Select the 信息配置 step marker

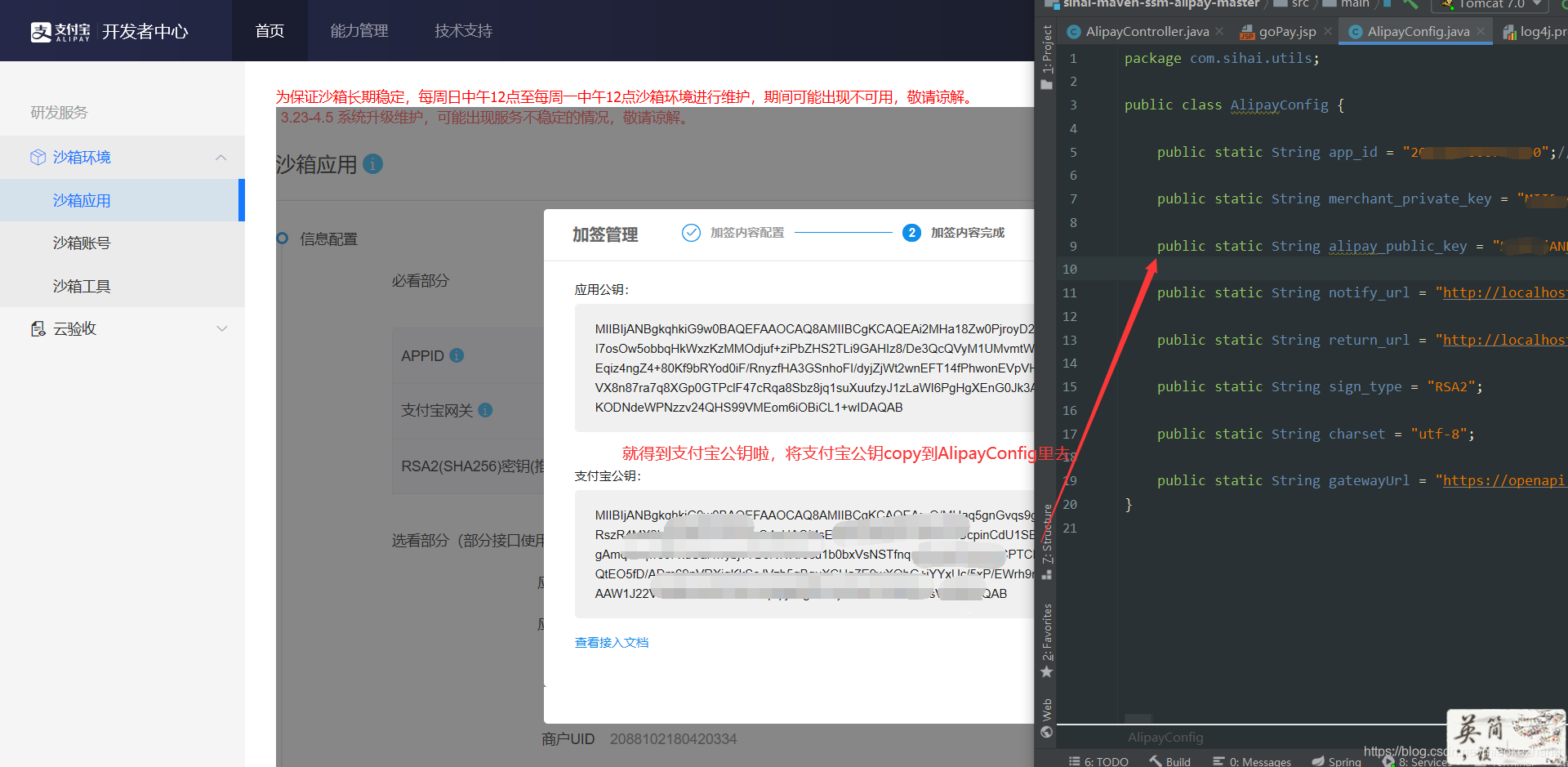[283, 239]
